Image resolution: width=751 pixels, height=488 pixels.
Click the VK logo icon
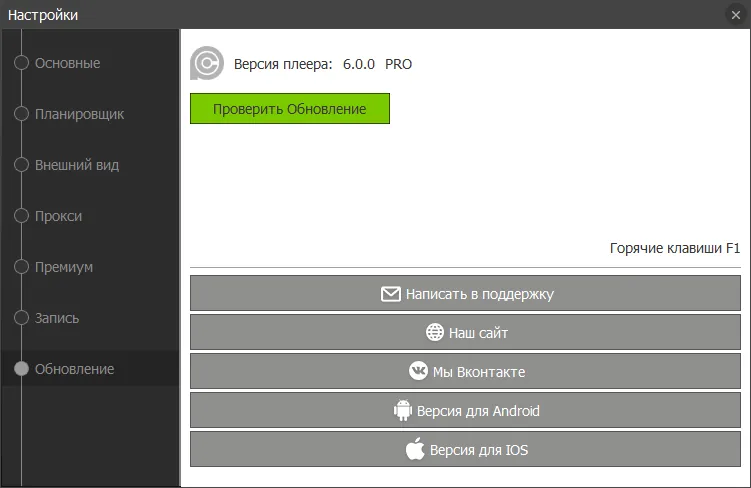coord(418,371)
